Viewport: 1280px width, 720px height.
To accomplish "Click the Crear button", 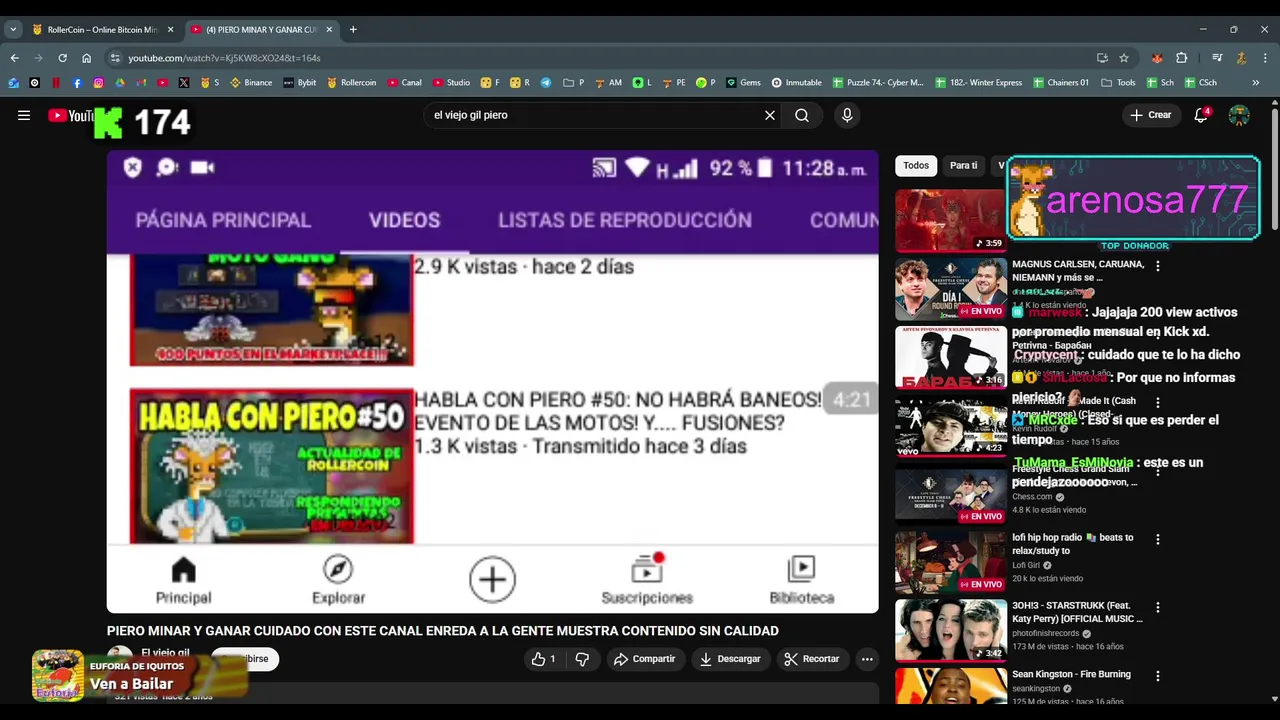I will [1151, 115].
